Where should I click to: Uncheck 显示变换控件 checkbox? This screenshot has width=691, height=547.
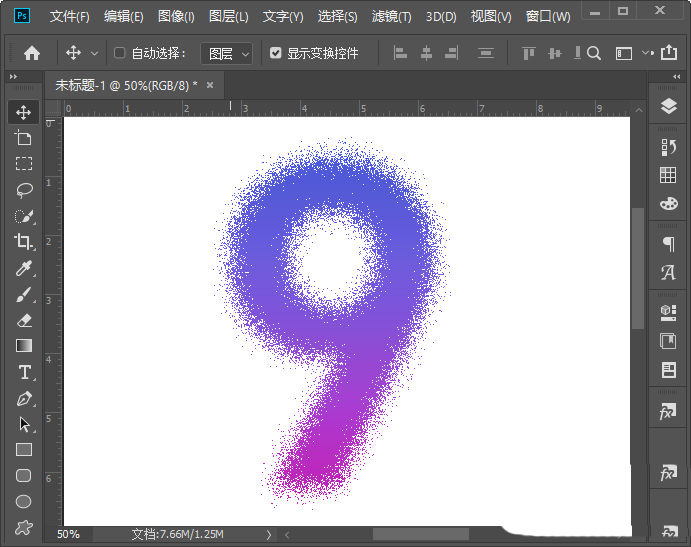tap(275, 53)
